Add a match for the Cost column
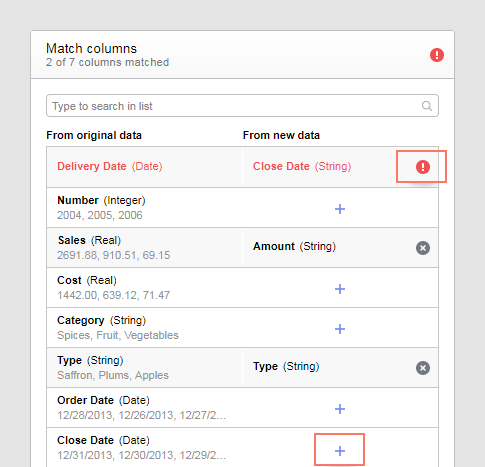485x467 pixels. 340,289
